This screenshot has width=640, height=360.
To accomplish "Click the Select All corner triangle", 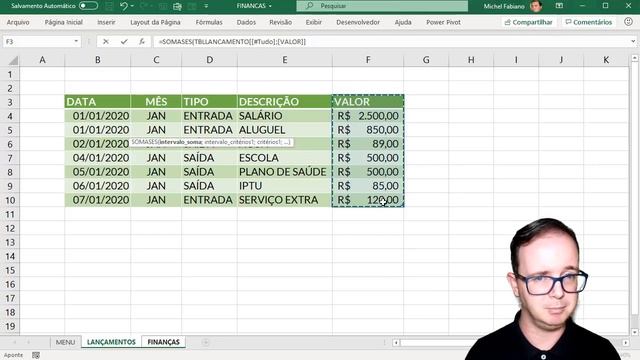I will coord(13,60).
